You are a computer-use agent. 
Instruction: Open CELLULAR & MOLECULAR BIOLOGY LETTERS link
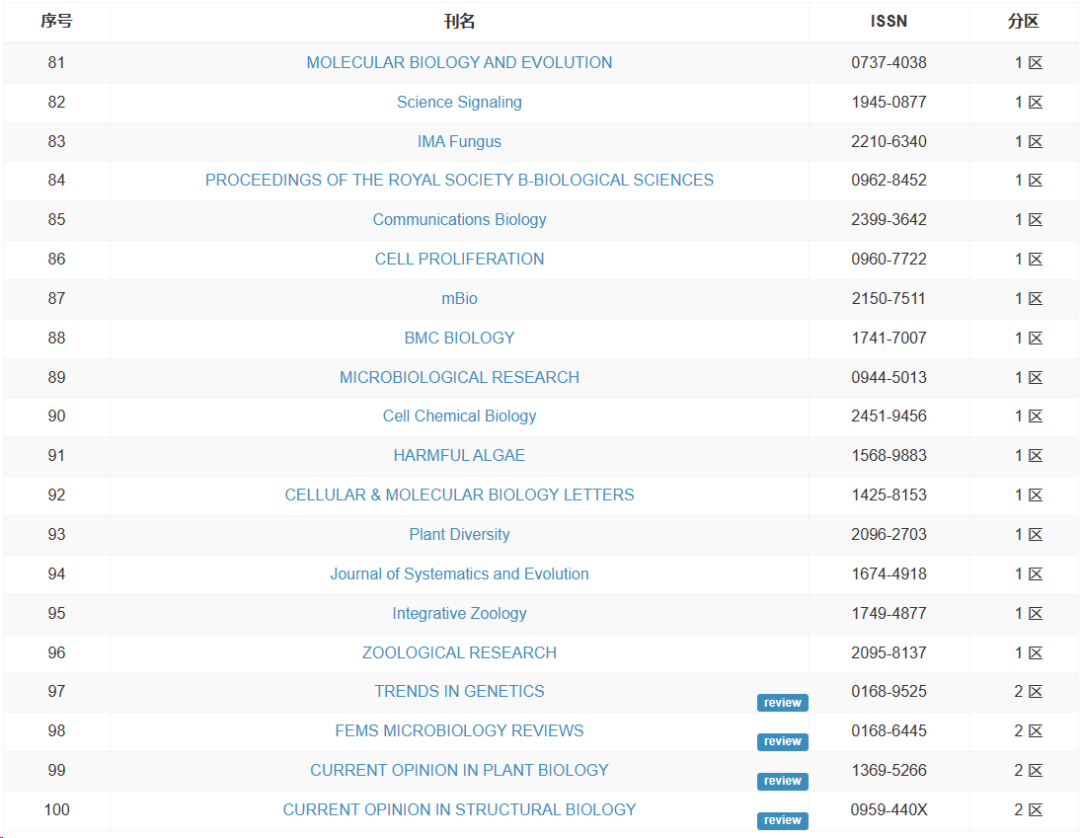click(x=459, y=495)
